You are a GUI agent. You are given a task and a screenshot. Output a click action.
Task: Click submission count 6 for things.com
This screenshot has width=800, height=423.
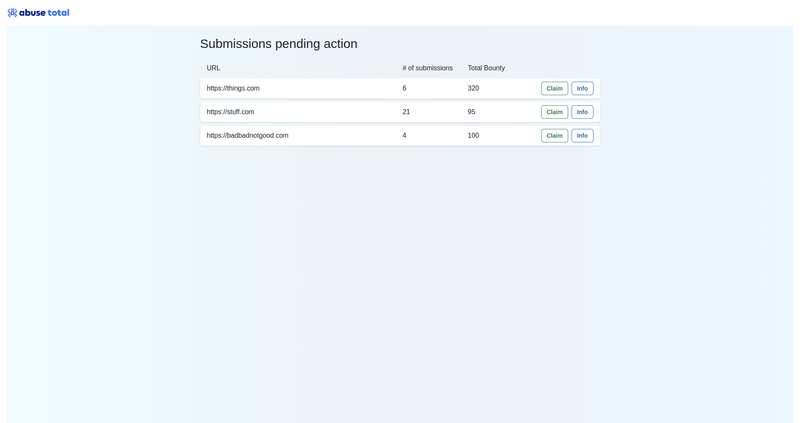pos(404,88)
